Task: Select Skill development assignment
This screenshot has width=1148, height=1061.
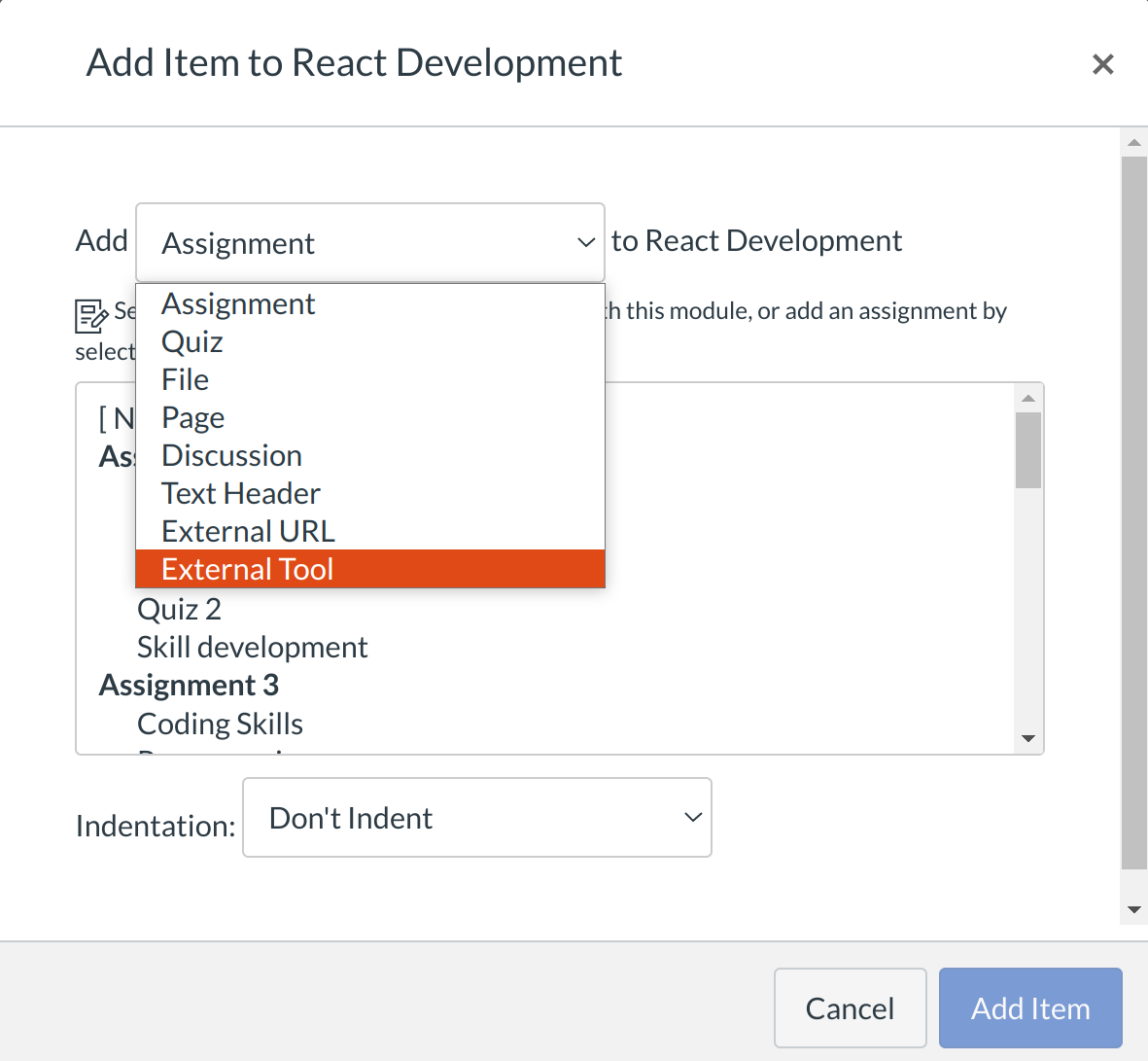Action: (253, 648)
